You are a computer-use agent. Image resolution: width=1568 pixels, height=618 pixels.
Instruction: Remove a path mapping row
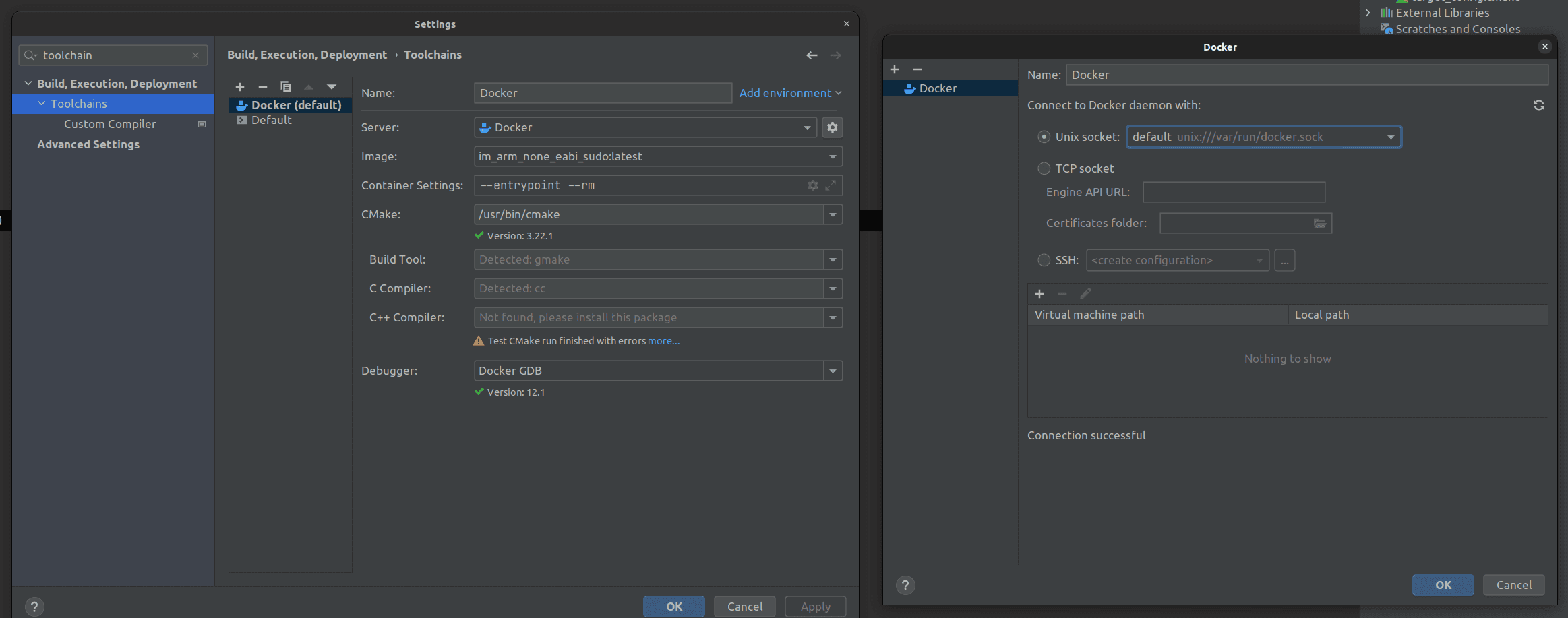[1062, 294]
